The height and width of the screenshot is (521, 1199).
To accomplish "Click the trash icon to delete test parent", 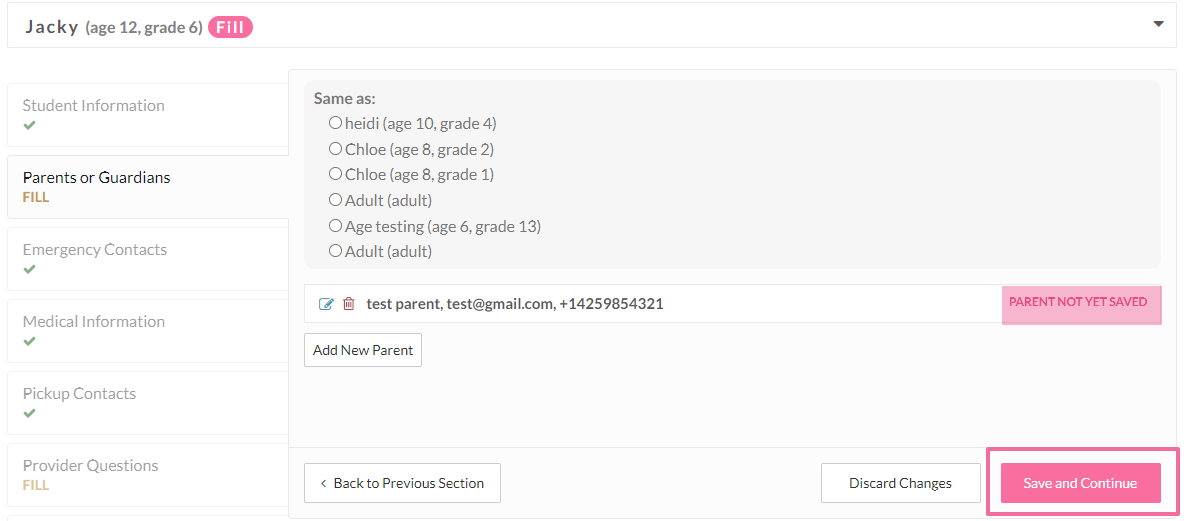I will (x=348, y=304).
